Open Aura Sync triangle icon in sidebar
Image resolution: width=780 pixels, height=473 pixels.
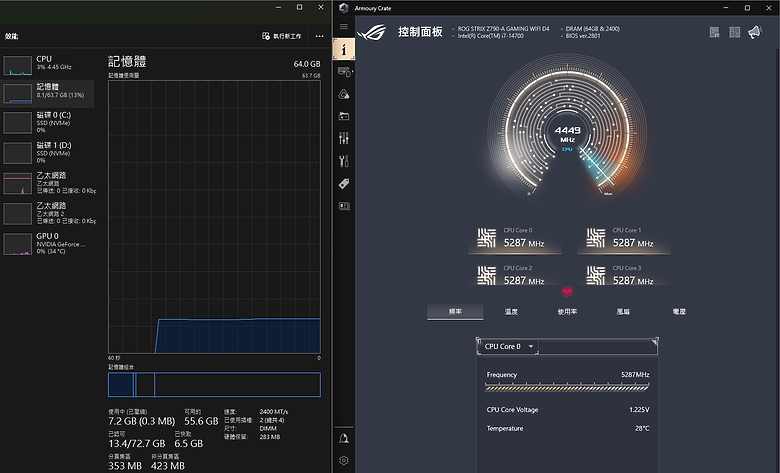pos(344,95)
